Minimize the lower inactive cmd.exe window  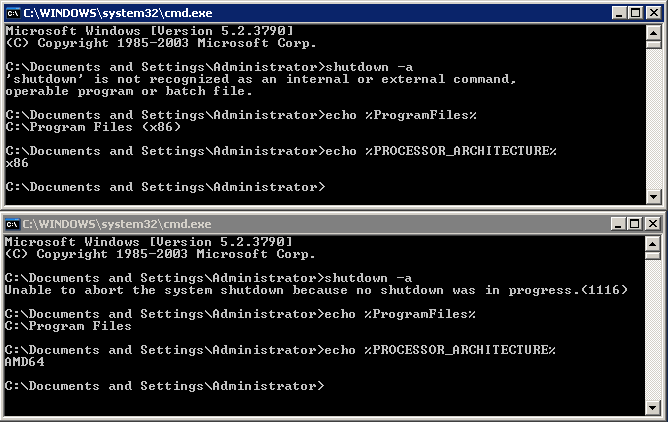coord(618,224)
